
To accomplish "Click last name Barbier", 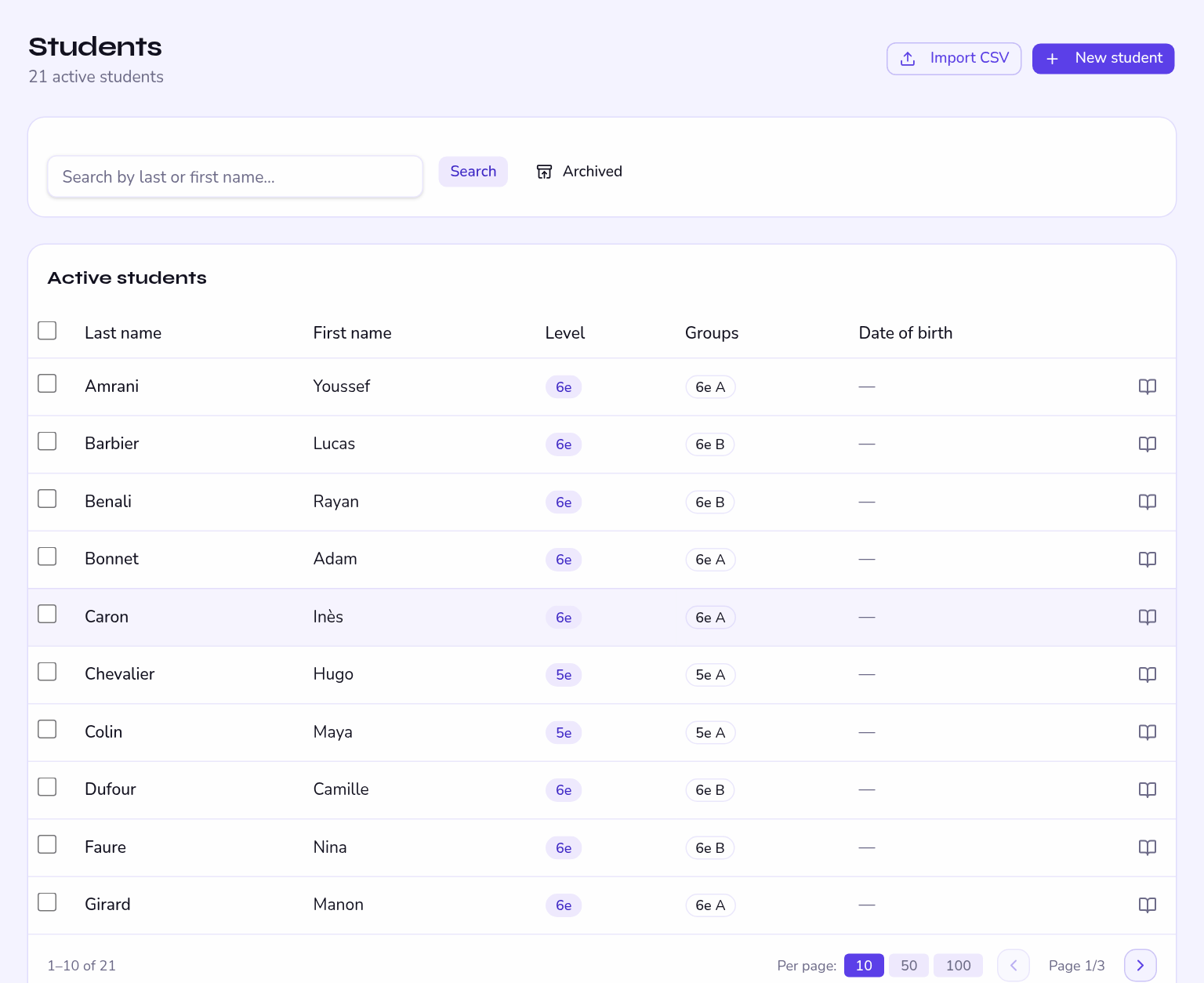I will pyautogui.click(x=111, y=444).
